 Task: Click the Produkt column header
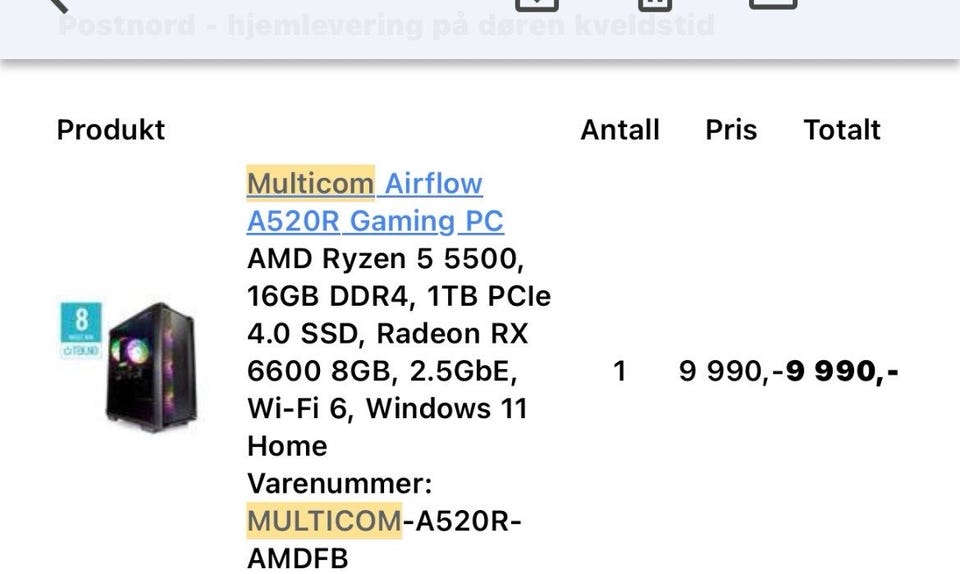111,130
